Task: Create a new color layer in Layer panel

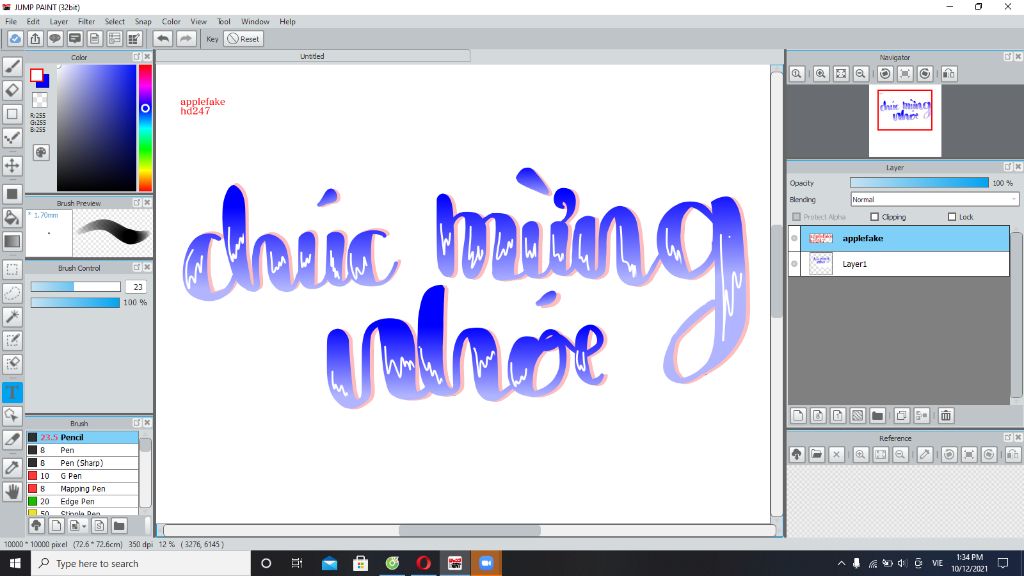Action: coord(798,415)
